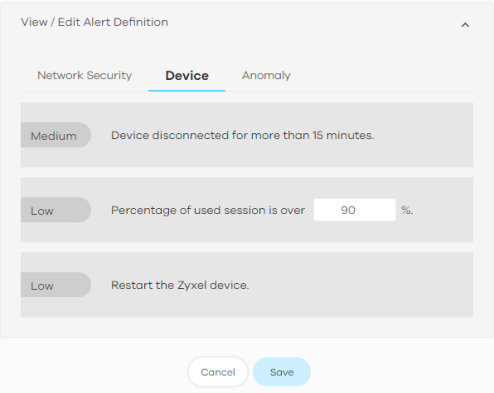This screenshot has width=494, height=393.
Task: Click the 'Percentage of used session is over' label
Action: coord(208,211)
